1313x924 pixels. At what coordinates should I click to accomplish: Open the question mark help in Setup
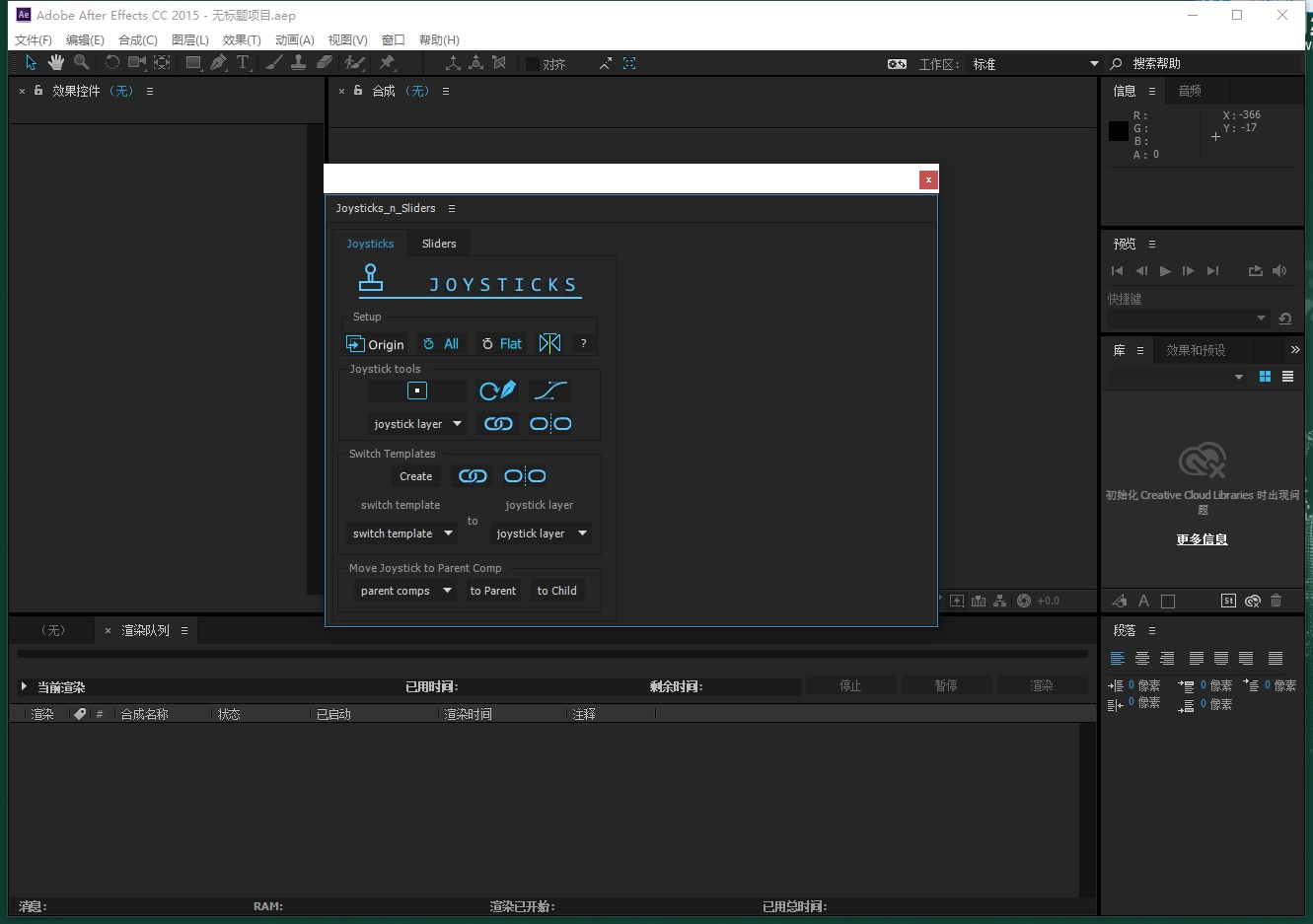tap(583, 343)
